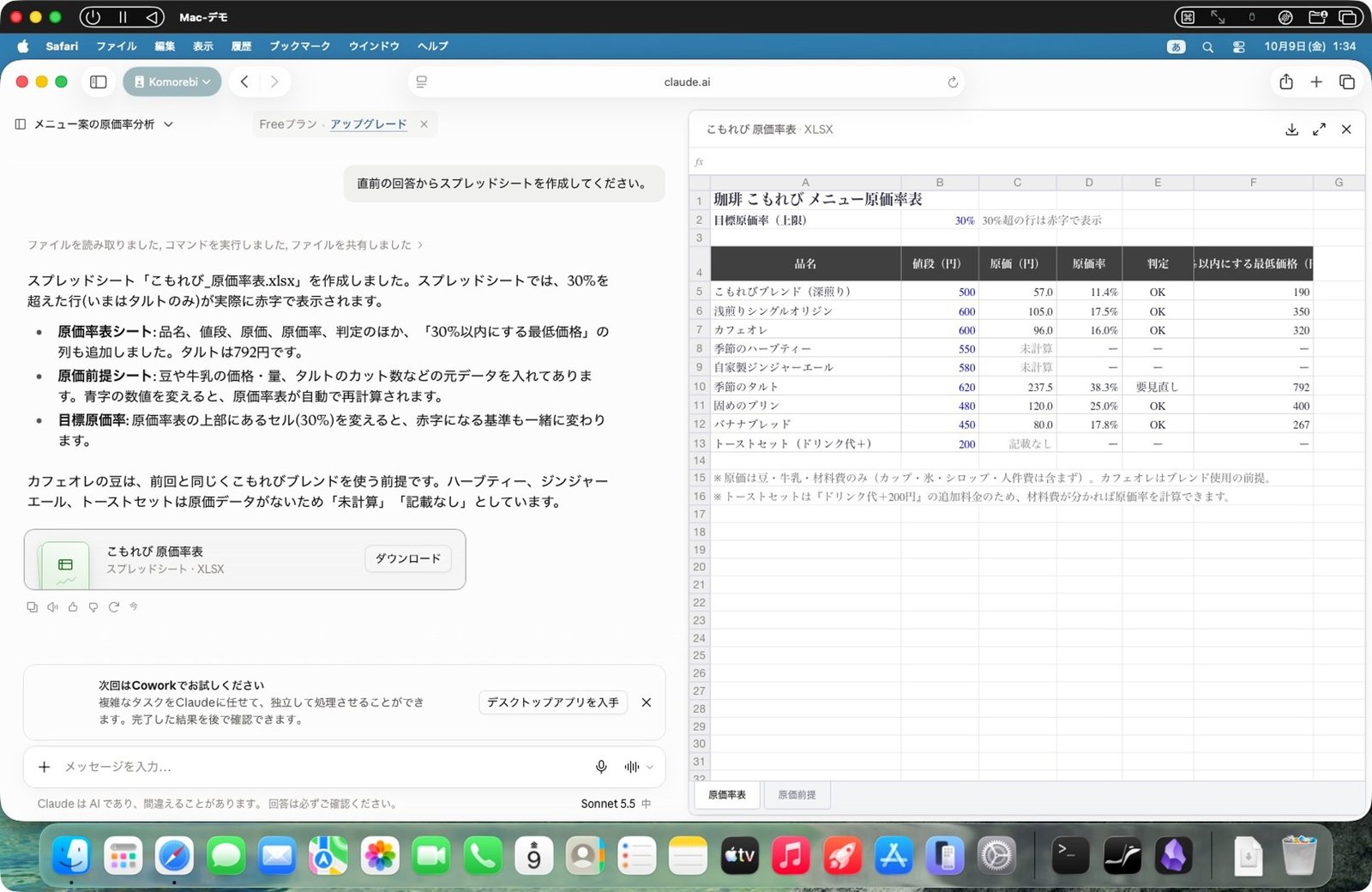
Task: Select row 10 header in spreadsheet
Action: [700, 387]
